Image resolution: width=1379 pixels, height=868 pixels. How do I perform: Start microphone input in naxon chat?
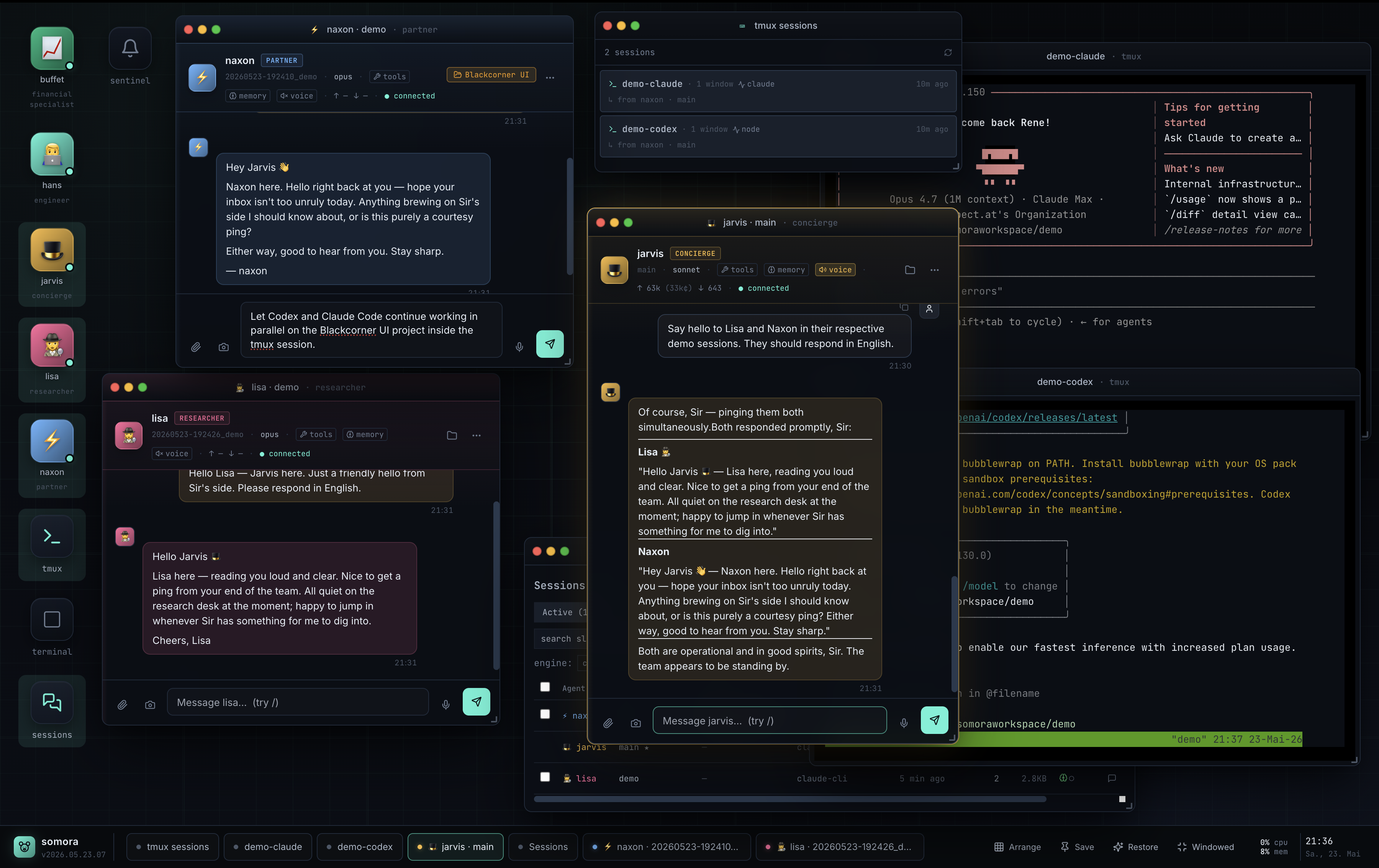(x=519, y=346)
